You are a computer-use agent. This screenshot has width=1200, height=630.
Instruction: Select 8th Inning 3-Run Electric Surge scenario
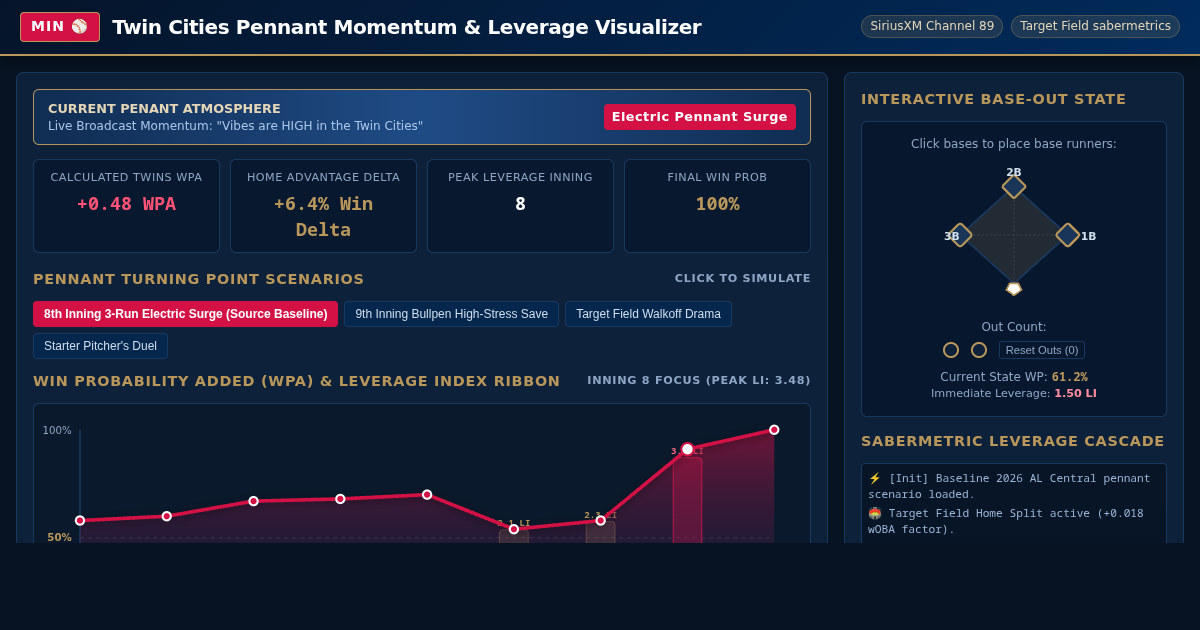pos(185,314)
